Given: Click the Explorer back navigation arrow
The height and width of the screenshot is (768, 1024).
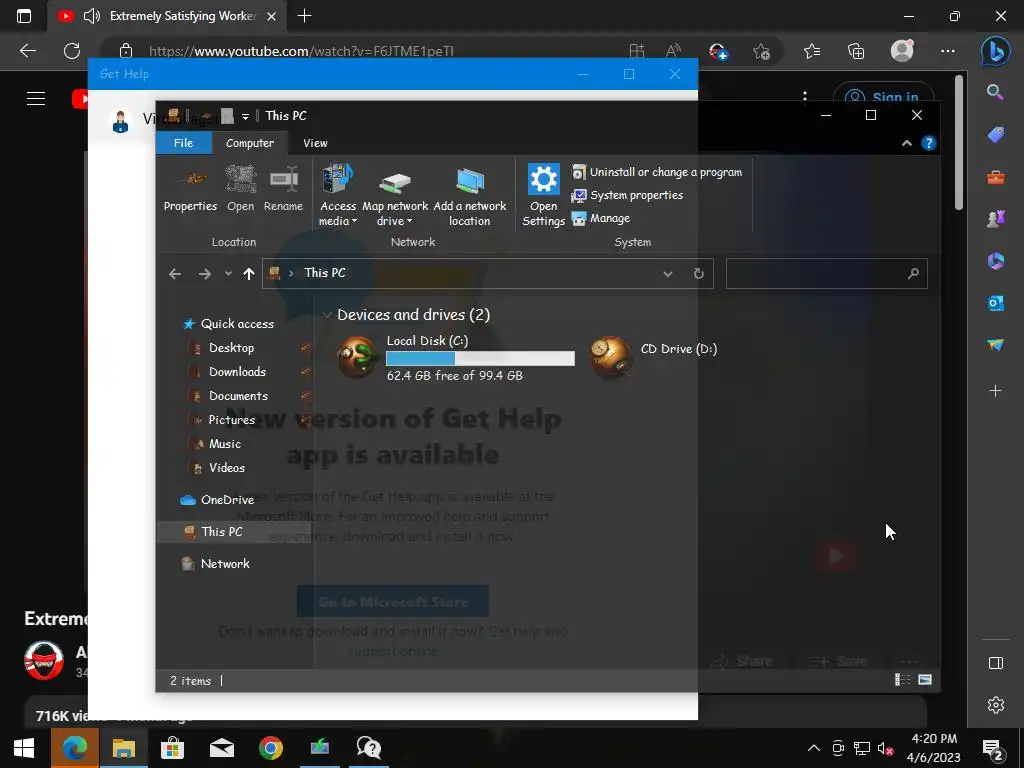Looking at the screenshot, I should (175, 274).
